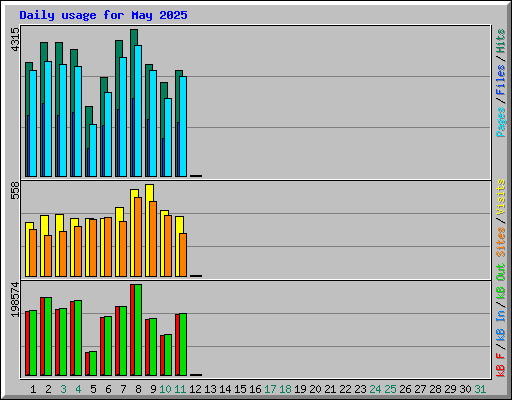Click the green kB Out bar for day 5
The image size is (512, 400).
tap(93, 363)
